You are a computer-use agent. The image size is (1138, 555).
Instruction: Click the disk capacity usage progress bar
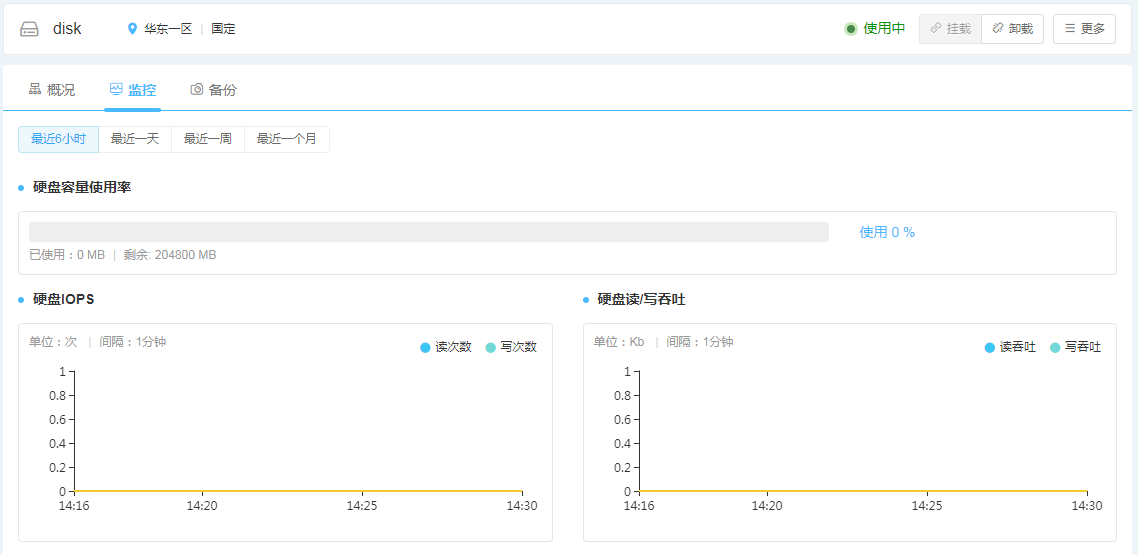click(429, 232)
